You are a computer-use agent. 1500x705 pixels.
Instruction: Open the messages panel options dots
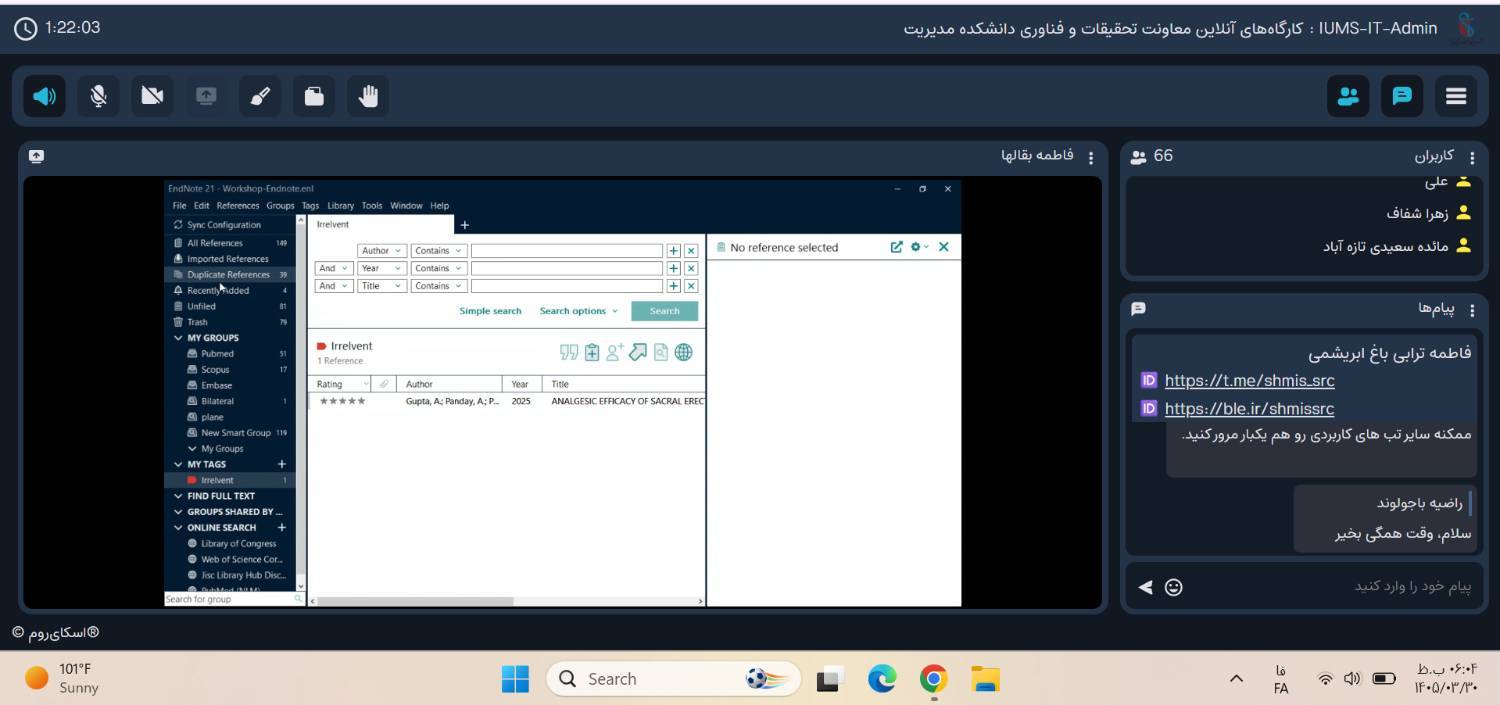[1472, 310]
